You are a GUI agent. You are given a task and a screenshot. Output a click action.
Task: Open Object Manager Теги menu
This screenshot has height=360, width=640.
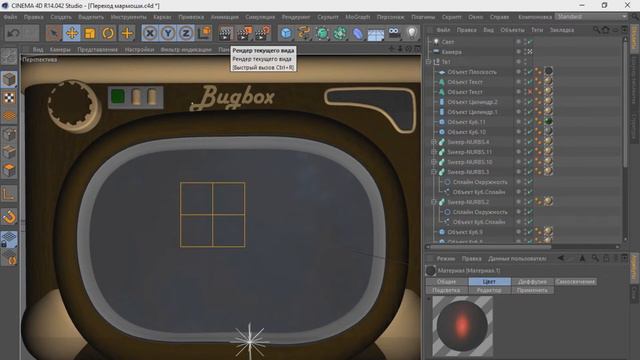537,30
